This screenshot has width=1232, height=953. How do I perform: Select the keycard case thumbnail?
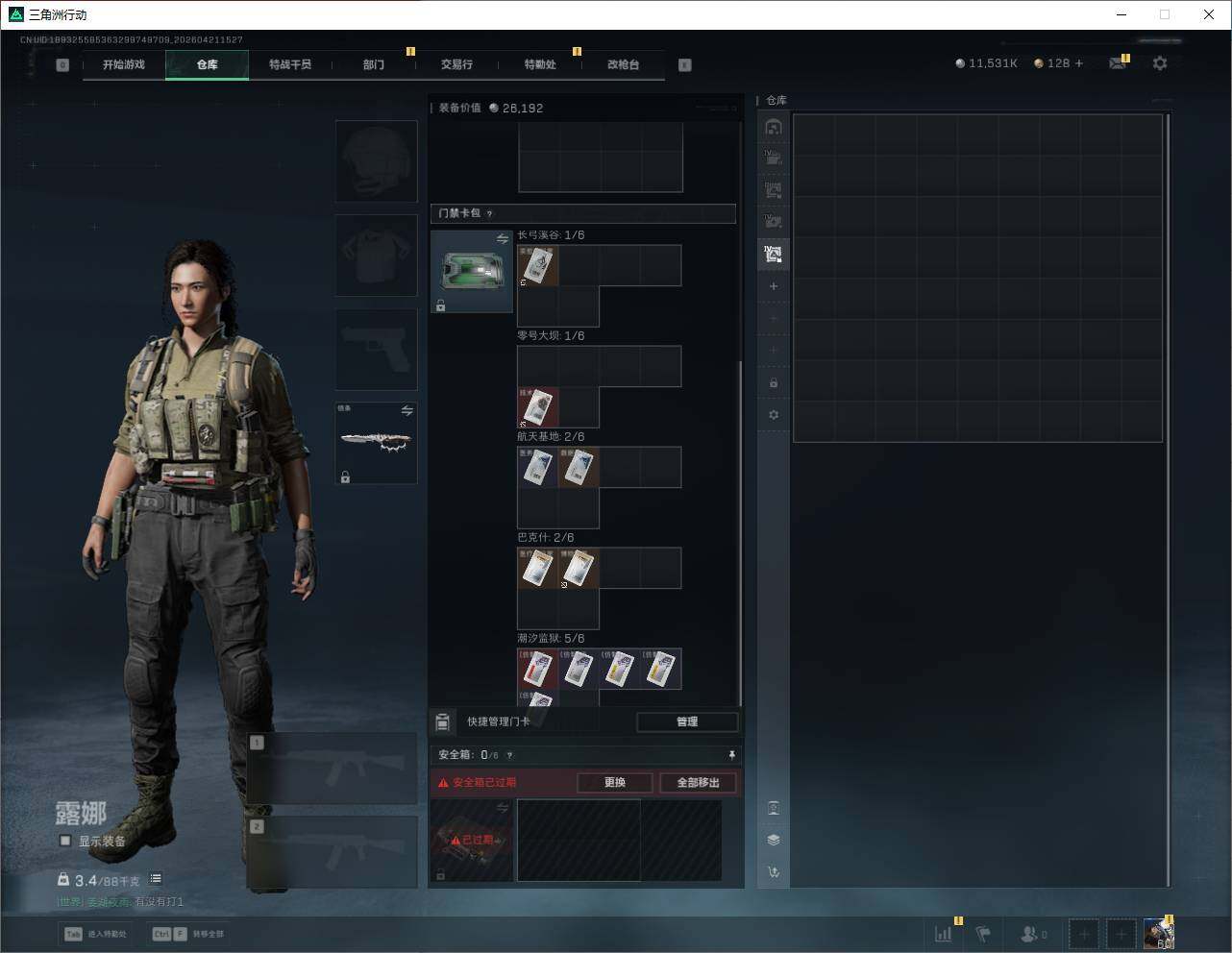point(472,271)
